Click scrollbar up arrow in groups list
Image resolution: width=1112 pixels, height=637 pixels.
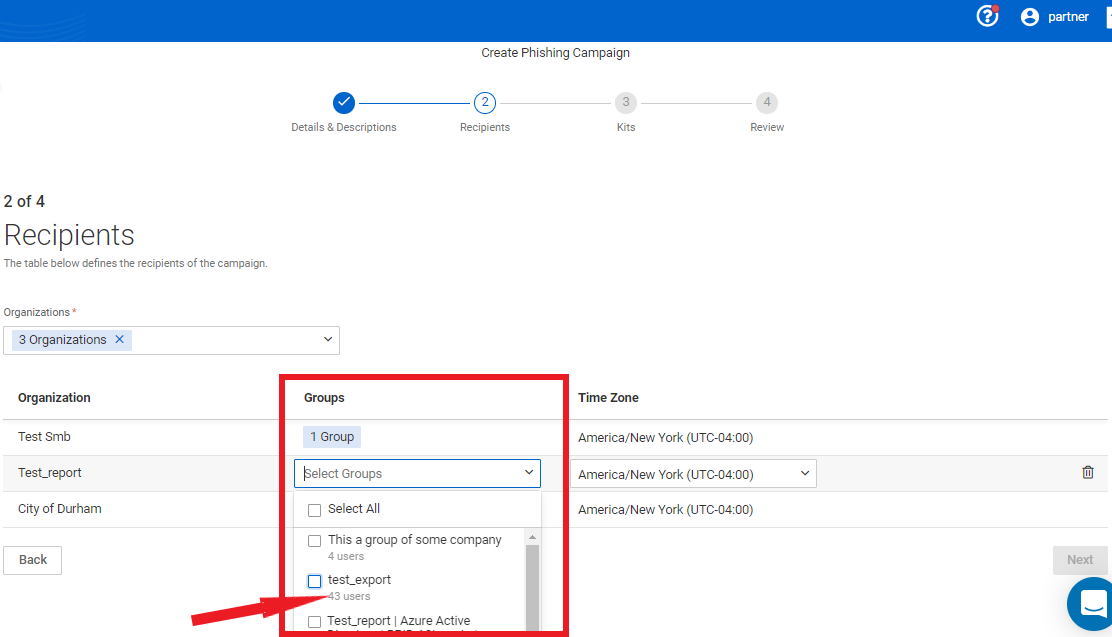tap(533, 537)
